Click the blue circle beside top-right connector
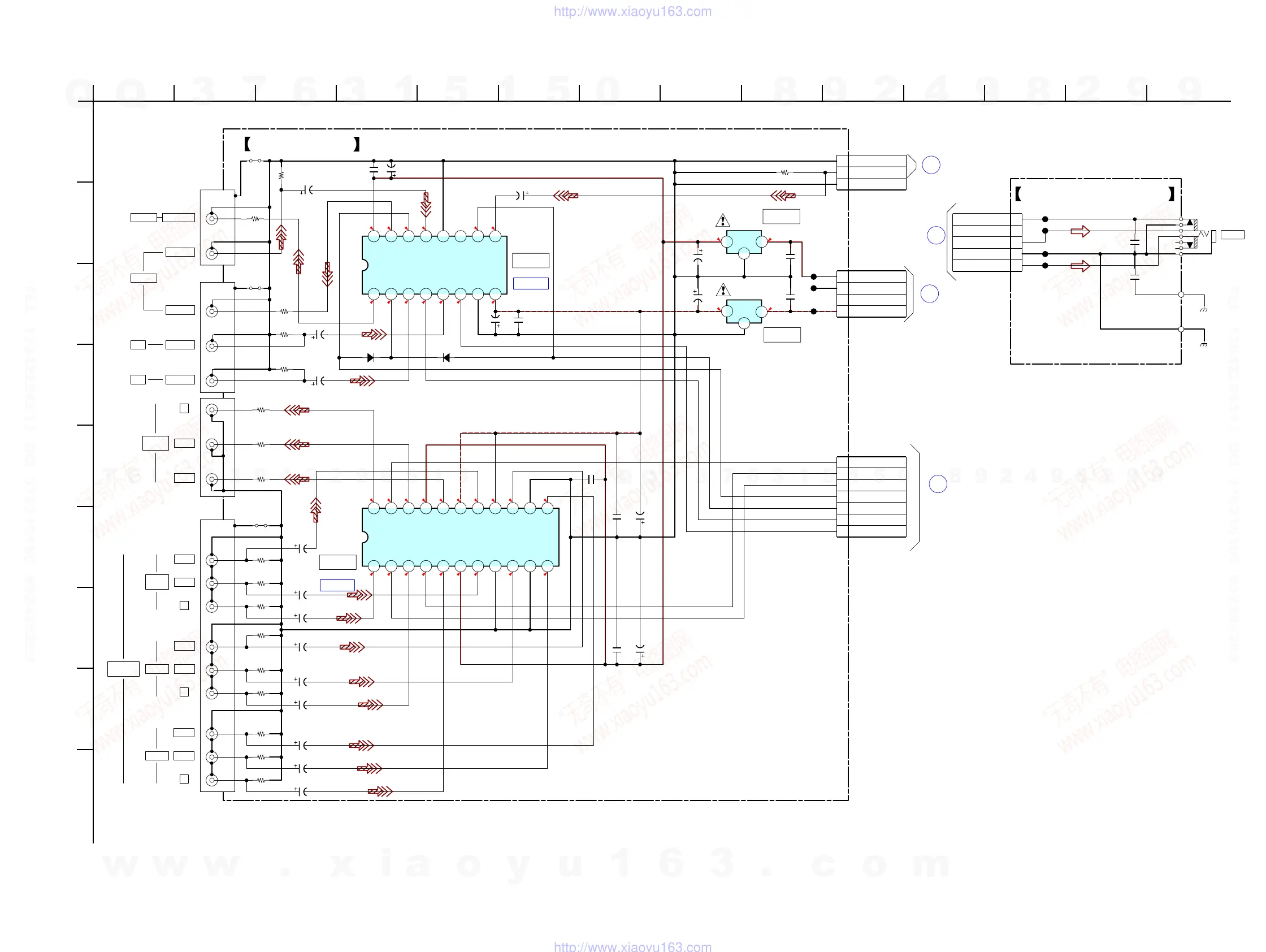Viewport: 1266px width, 952px height. pyautogui.click(x=931, y=165)
